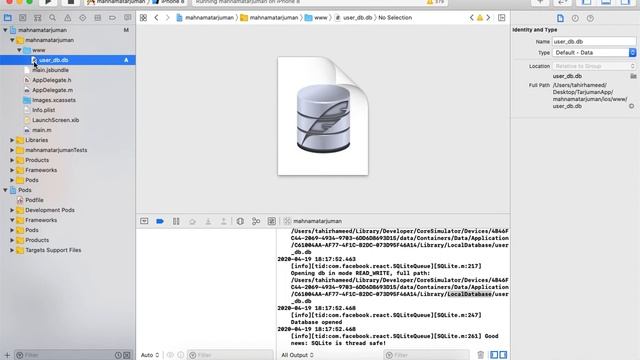Screen dimensions: 640x360
Task: Open Debug Memory Graph
Action: [256, 221]
